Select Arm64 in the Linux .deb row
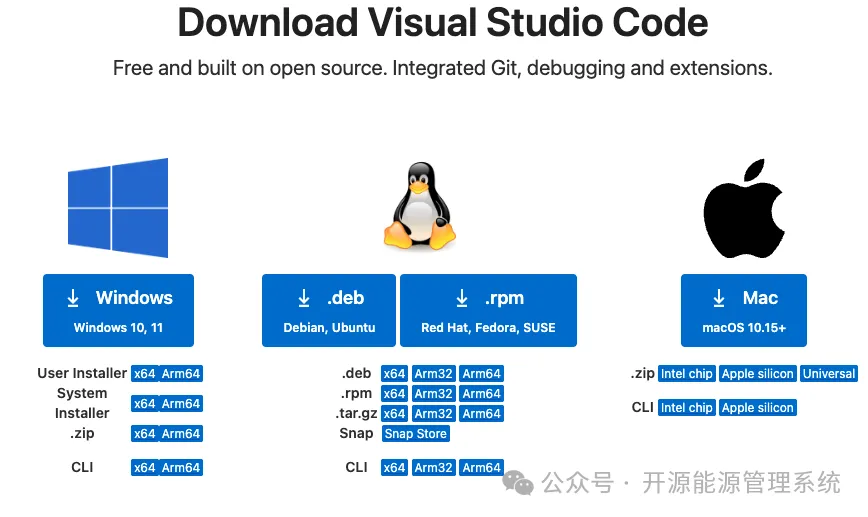The height and width of the screenshot is (517, 868). (x=482, y=374)
